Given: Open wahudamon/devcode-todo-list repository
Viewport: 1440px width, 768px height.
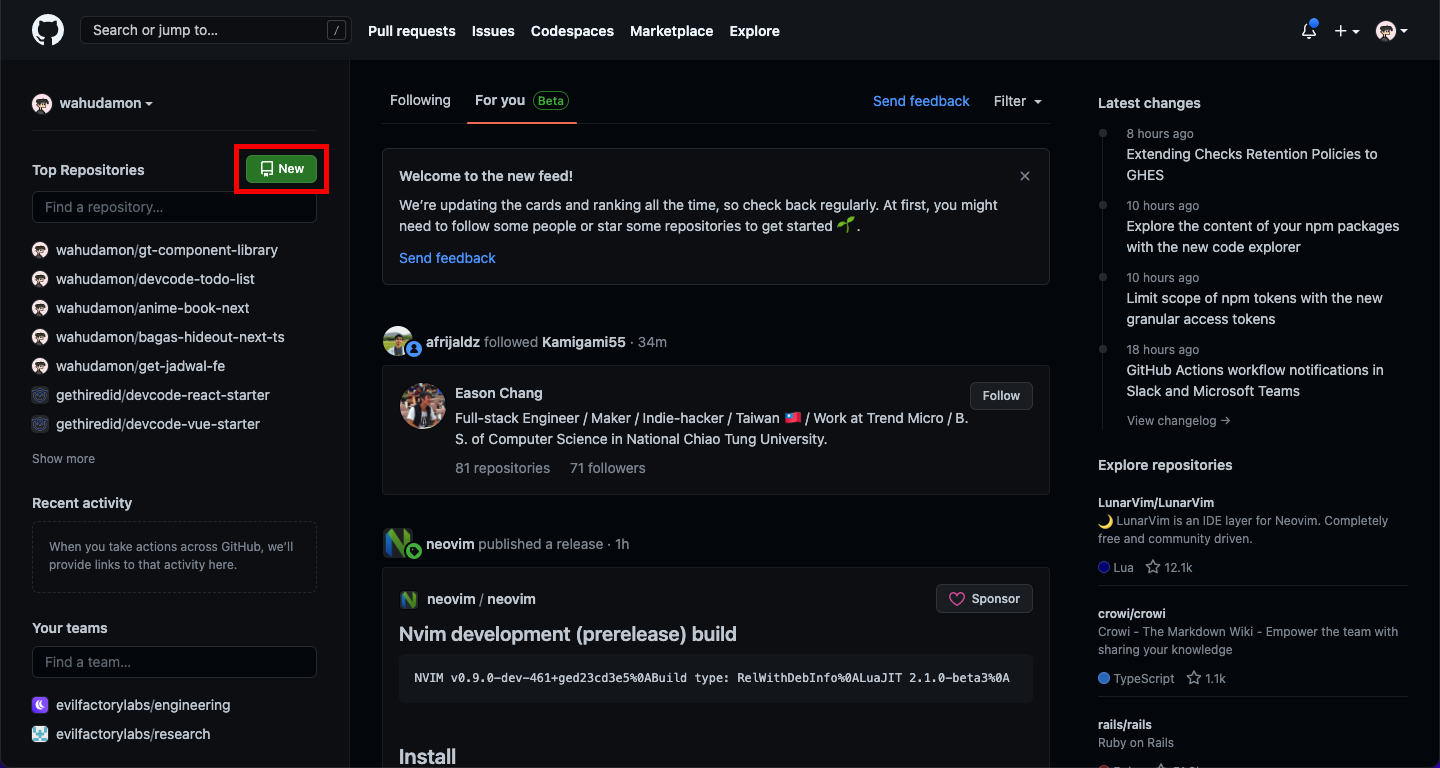Looking at the screenshot, I should click(x=155, y=279).
